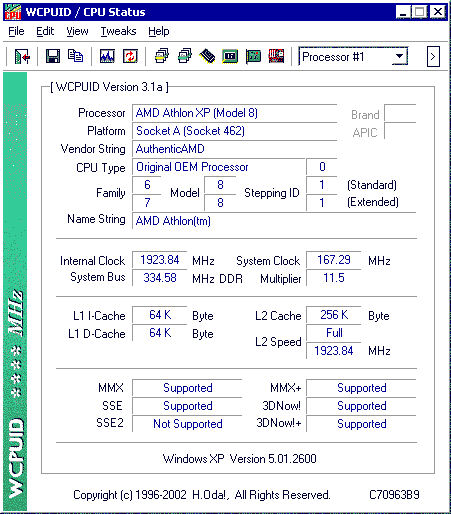This screenshot has width=451, height=514.
Task: Open the Tweaks menu
Action: (118, 31)
